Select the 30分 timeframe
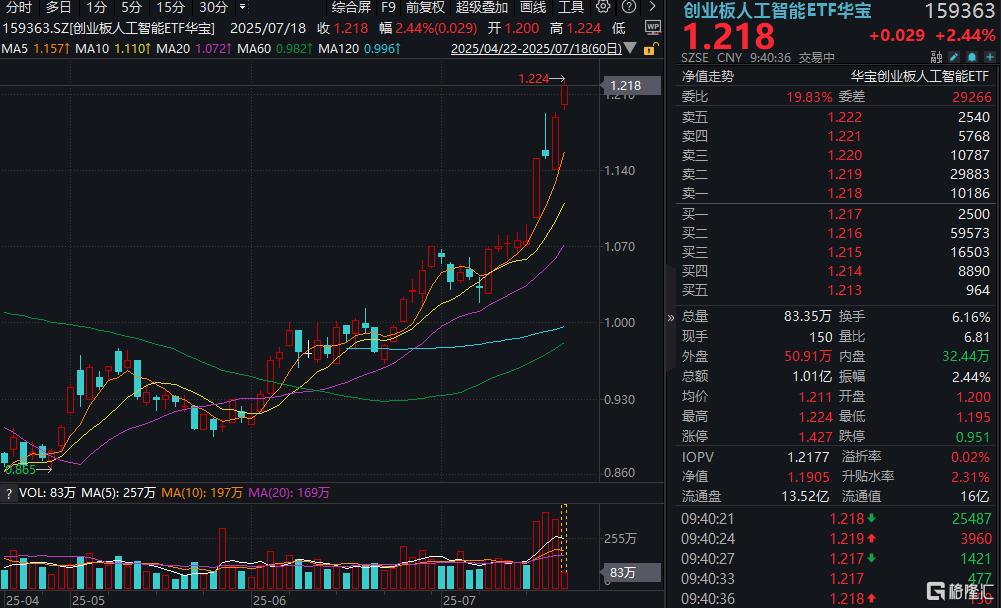1001x608 pixels. (x=213, y=7)
